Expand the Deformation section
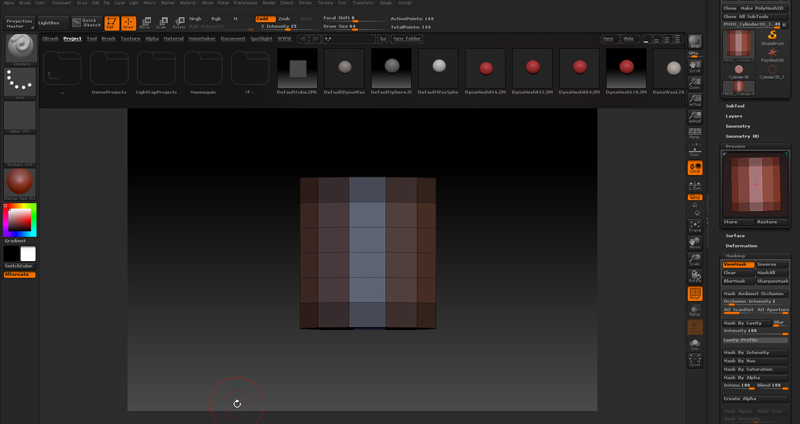 point(741,246)
